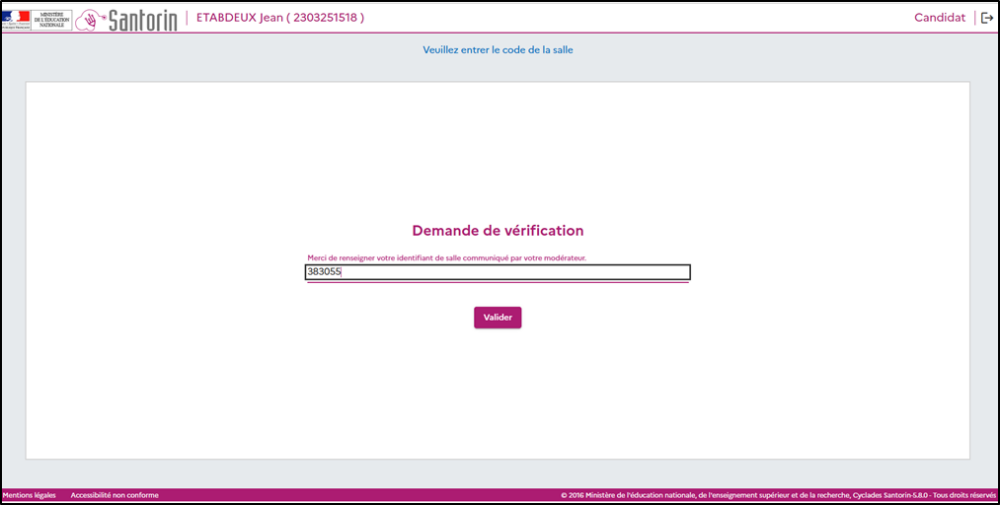Open the Mentions légales link
Screen dimensions: 1000x505
tap(29, 495)
